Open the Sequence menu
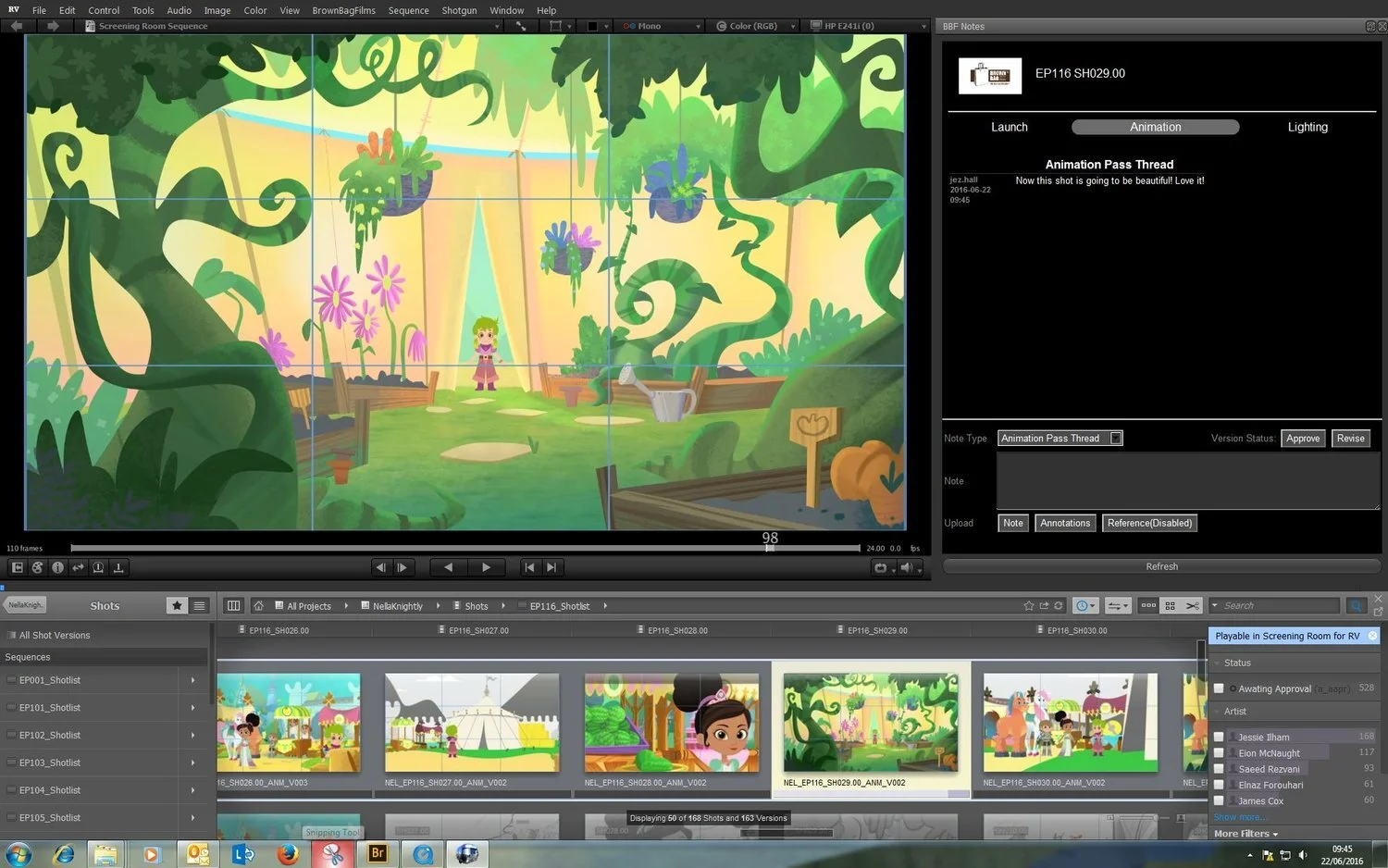 pos(408,10)
